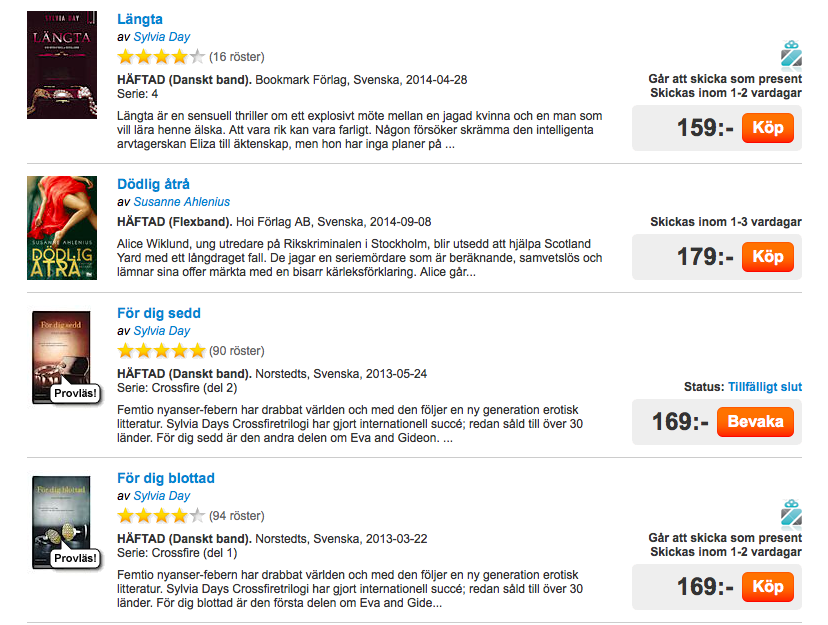Click the Tillfälligt slut status link

click(x=764, y=387)
